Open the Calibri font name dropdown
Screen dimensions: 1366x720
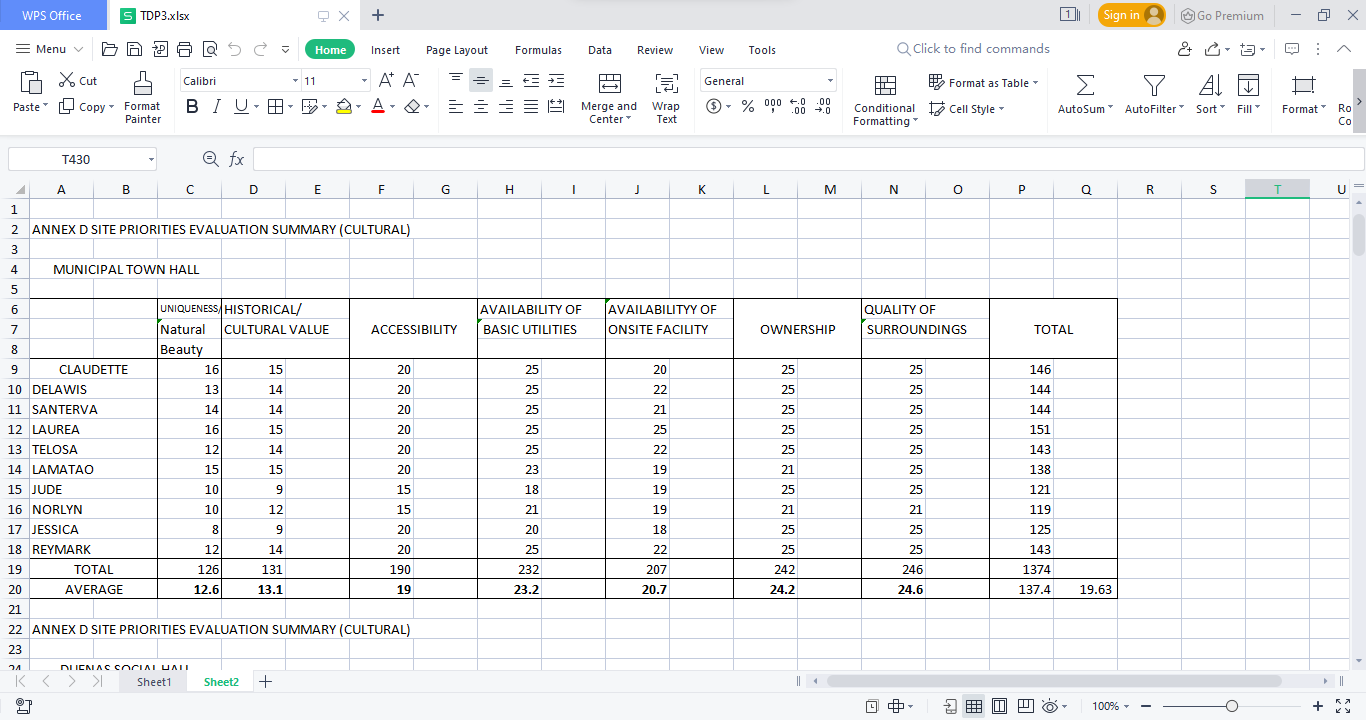tap(295, 81)
